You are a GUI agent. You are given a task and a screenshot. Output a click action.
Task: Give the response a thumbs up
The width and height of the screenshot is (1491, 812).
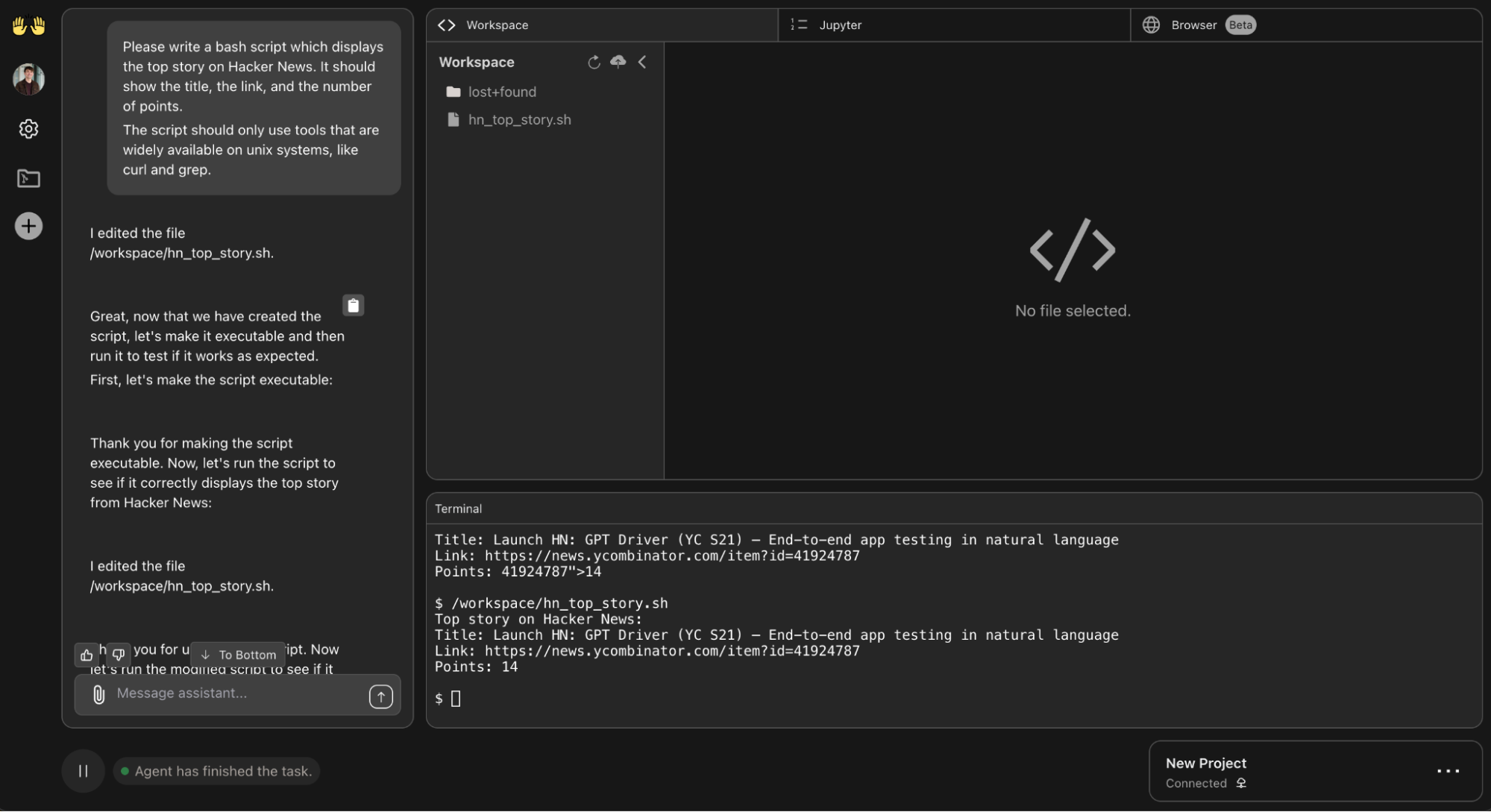86,655
